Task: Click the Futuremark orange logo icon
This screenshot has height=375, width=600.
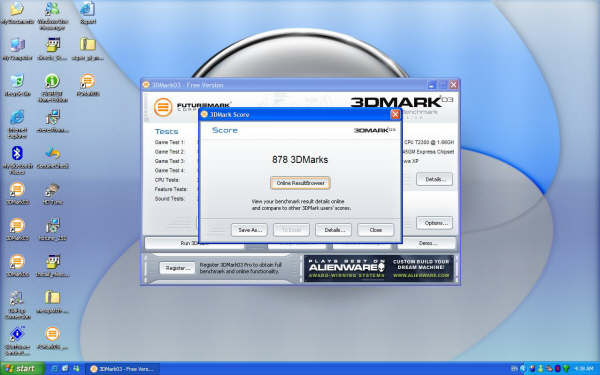Action: point(163,107)
